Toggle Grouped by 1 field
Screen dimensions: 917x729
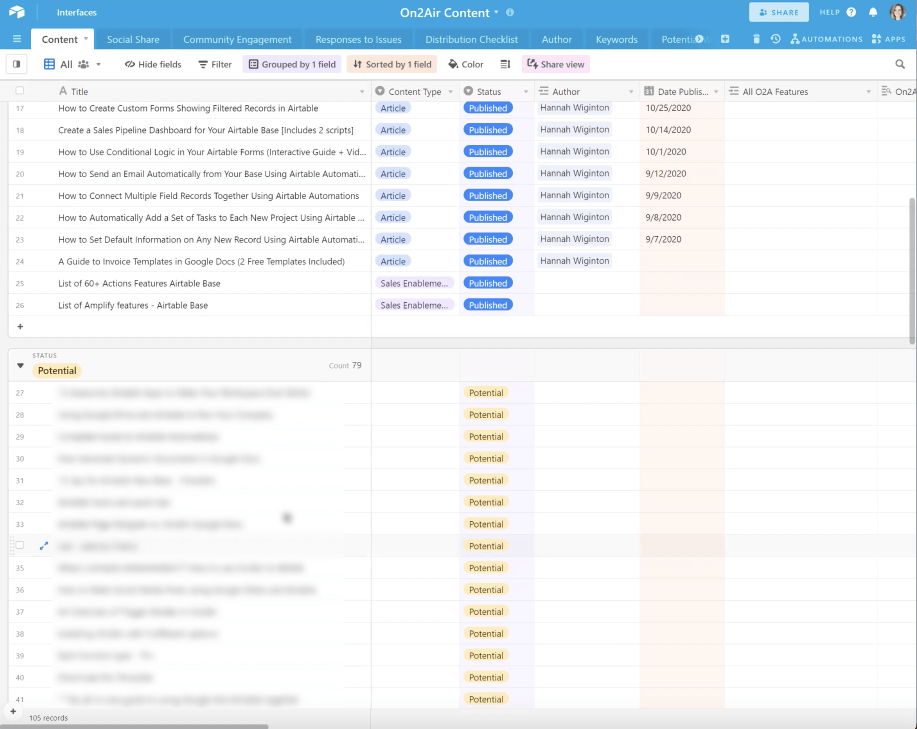pyautogui.click(x=292, y=63)
